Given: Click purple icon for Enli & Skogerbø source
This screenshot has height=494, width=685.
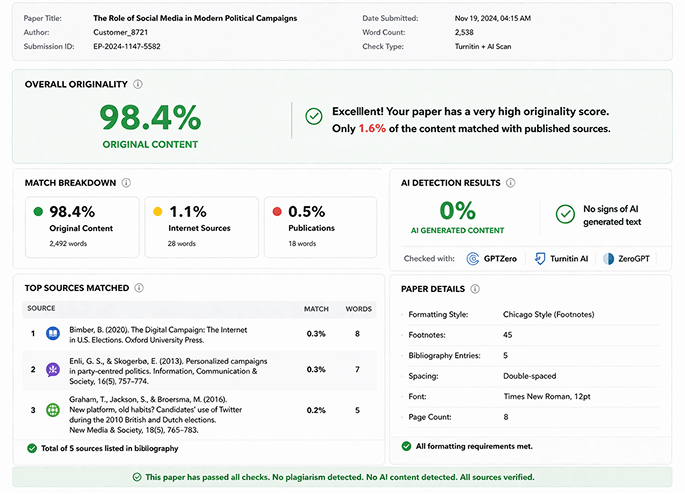Looking at the screenshot, I should [x=52, y=369].
